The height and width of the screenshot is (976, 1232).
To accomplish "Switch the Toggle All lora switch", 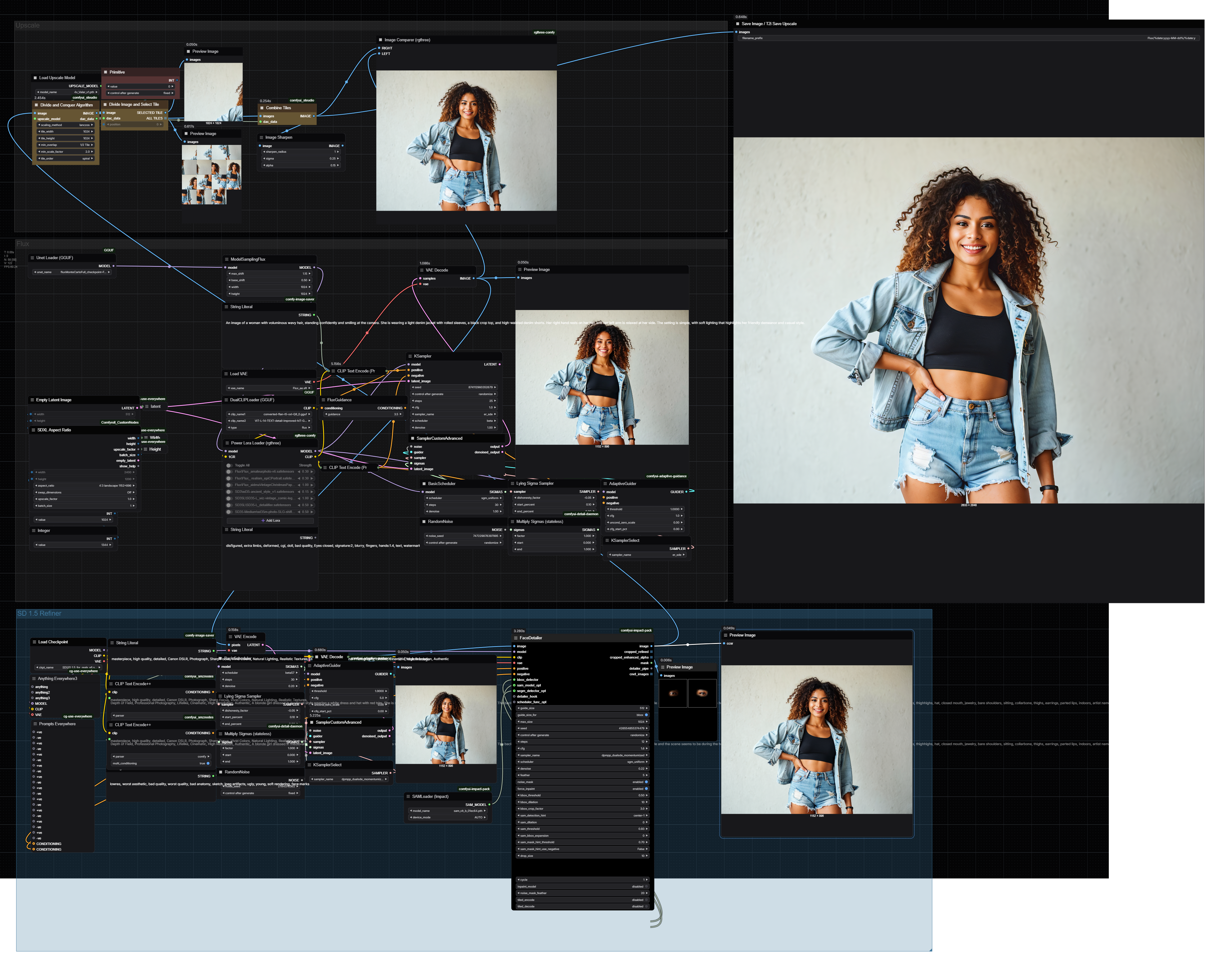I will click(229, 465).
